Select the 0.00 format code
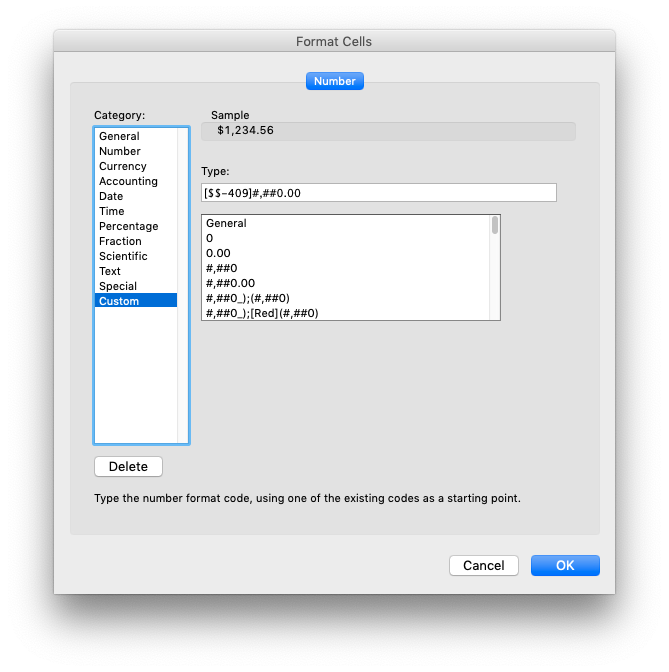This screenshot has width=669, height=672. 345,253
